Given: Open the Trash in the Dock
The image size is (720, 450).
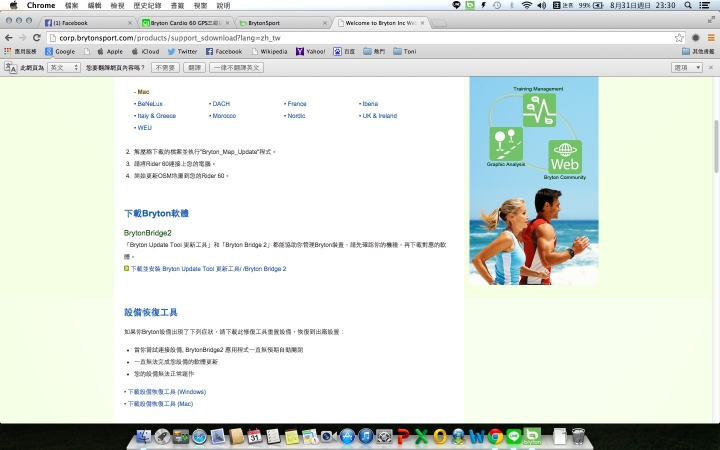Looking at the screenshot, I should point(578,436).
